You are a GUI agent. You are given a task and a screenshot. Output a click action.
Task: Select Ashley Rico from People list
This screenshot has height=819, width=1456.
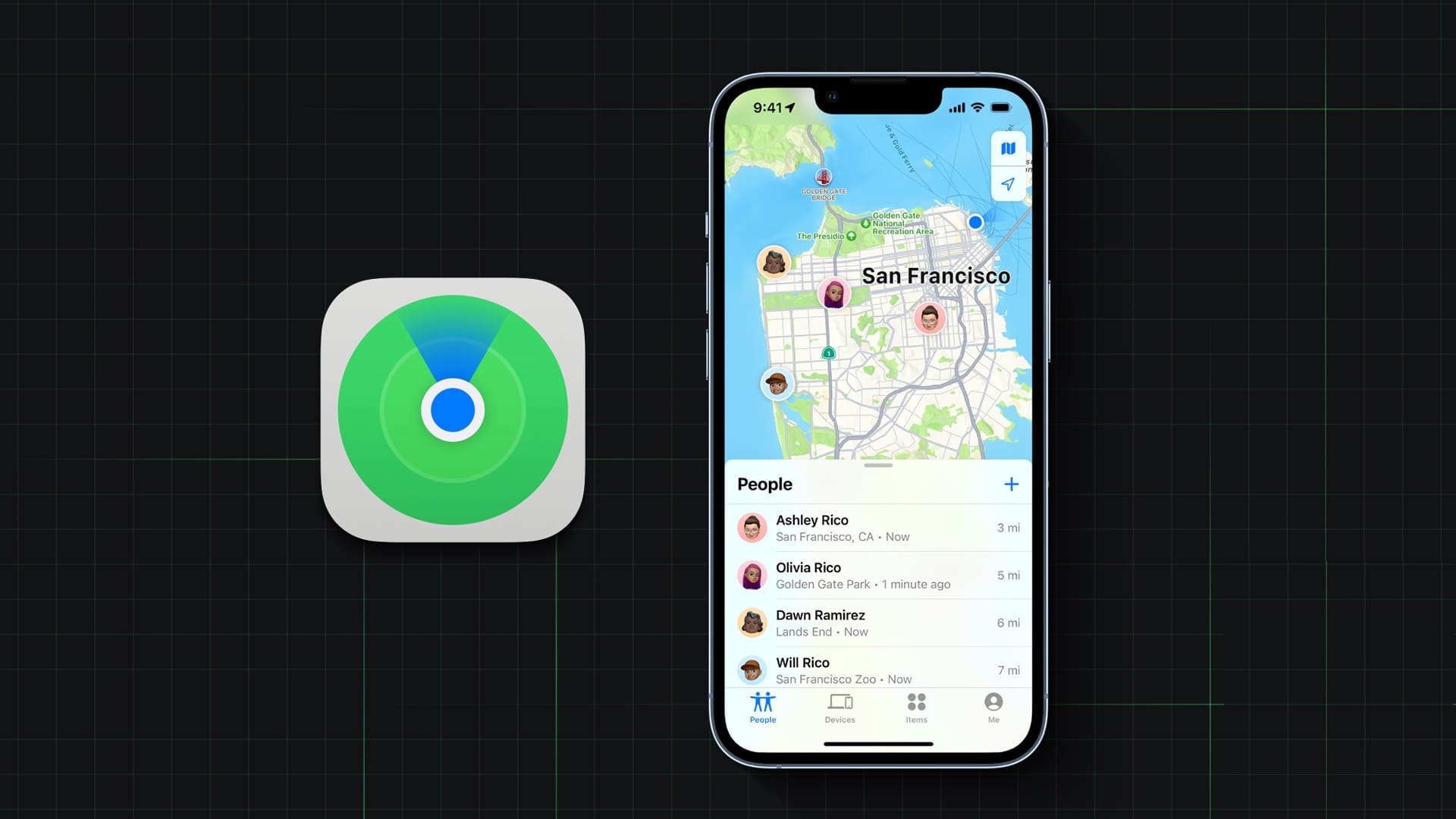[x=878, y=527]
